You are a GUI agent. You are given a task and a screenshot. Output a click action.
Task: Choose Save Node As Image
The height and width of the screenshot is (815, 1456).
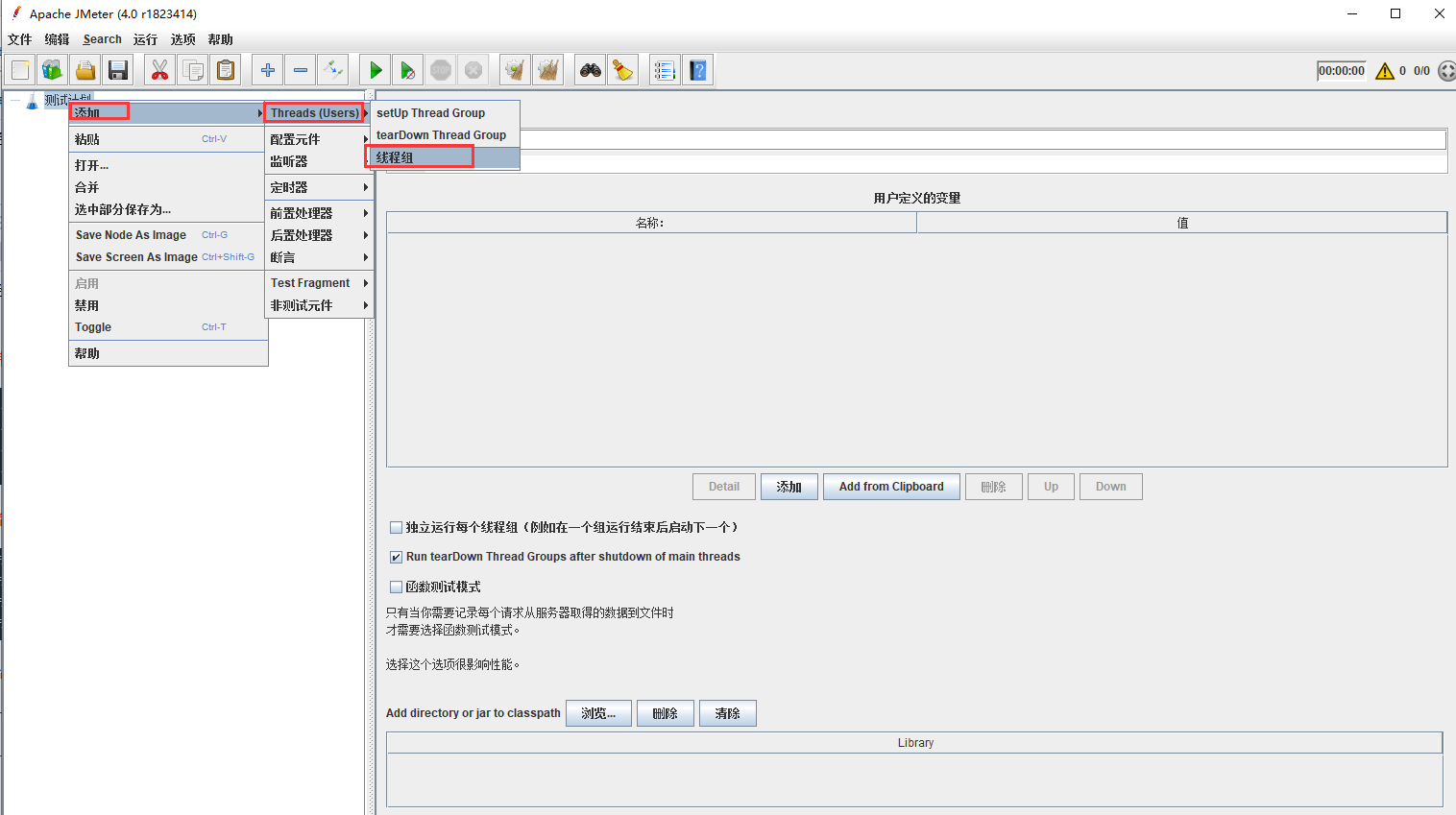(x=168, y=235)
